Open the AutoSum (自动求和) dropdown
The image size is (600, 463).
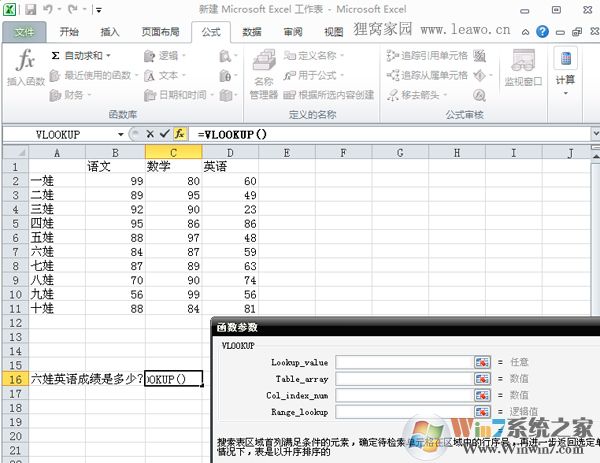(81, 56)
